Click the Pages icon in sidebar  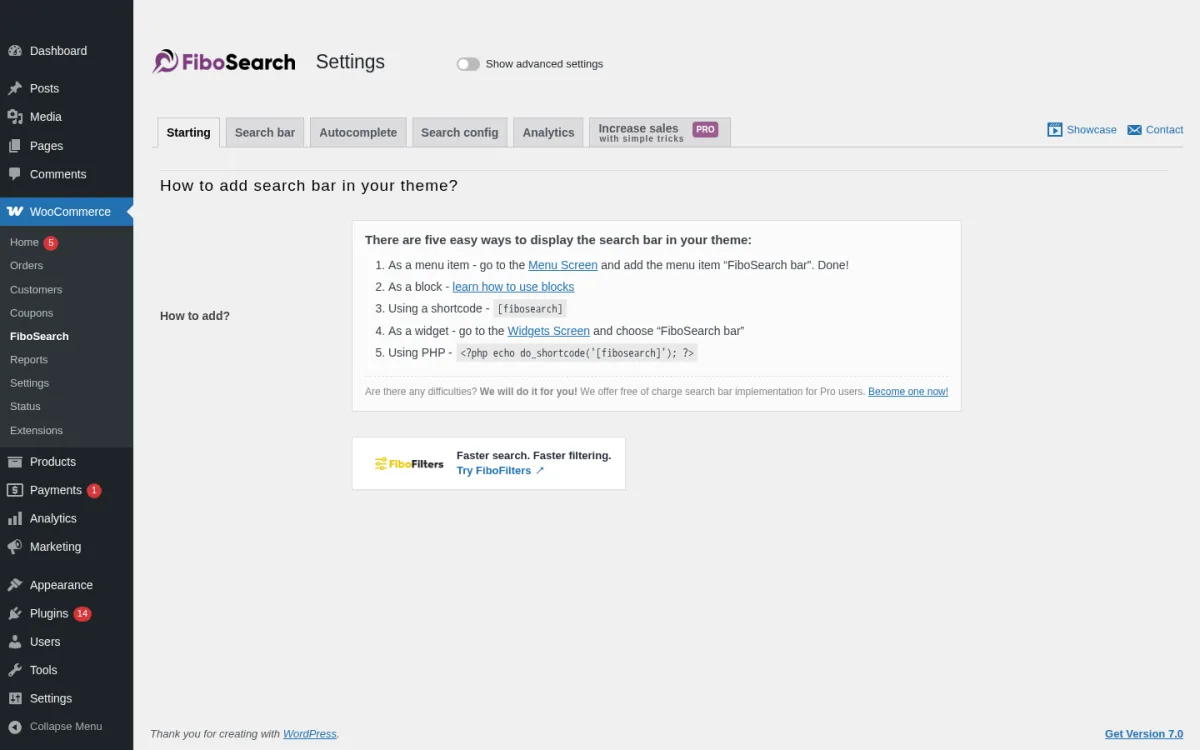tap(15, 146)
